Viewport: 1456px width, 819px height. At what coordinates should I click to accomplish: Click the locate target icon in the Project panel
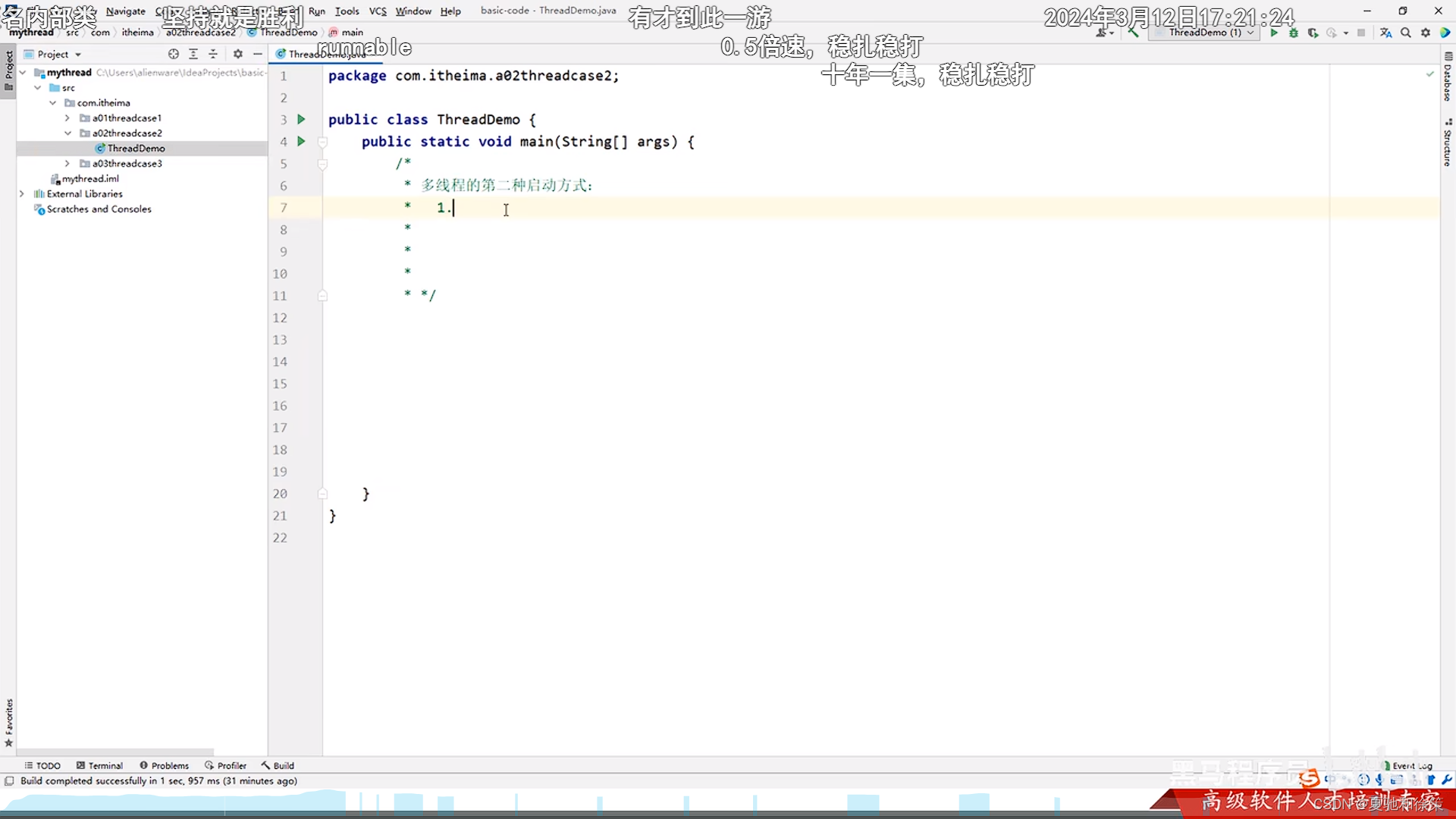tap(174, 54)
